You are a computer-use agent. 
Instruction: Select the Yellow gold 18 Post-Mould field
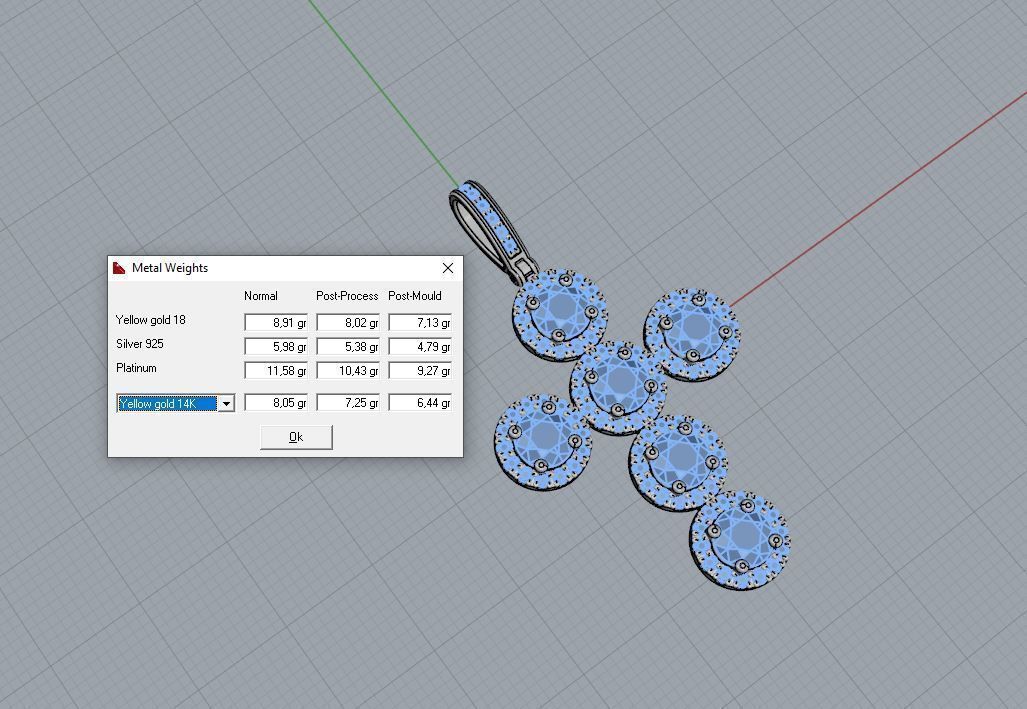(x=420, y=322)
